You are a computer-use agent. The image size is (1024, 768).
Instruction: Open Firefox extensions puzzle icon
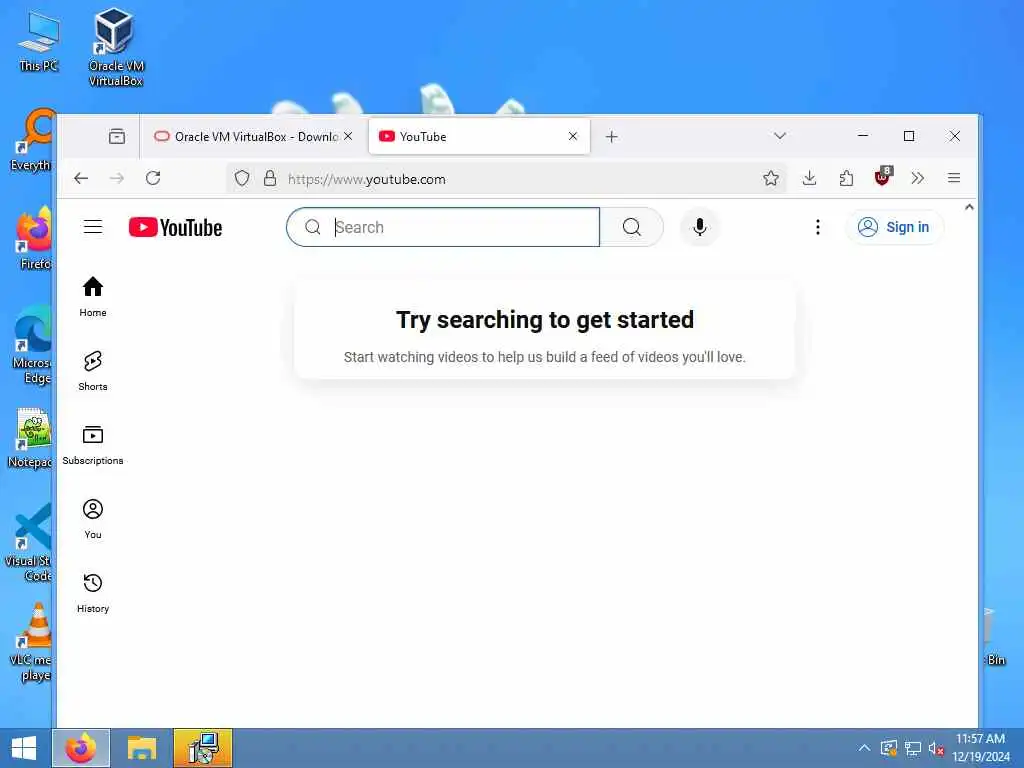pos(846,178)
